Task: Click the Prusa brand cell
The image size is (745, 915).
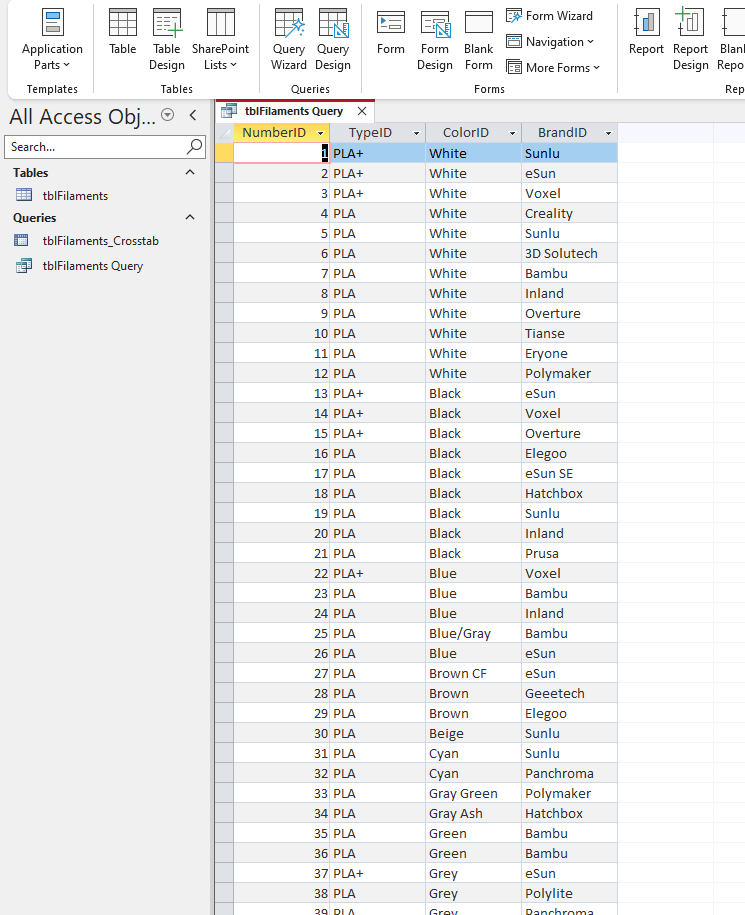Action: click(x=569, y=553)
